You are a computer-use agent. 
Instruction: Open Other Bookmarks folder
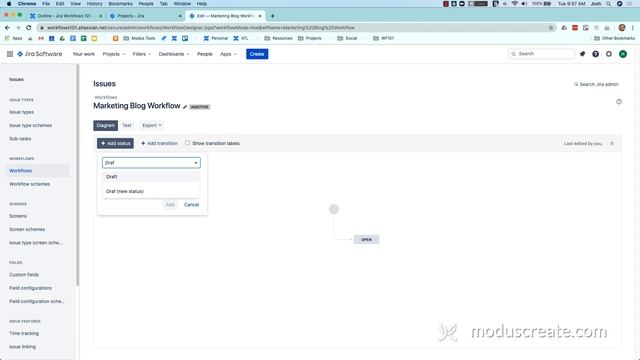[614, 38]
